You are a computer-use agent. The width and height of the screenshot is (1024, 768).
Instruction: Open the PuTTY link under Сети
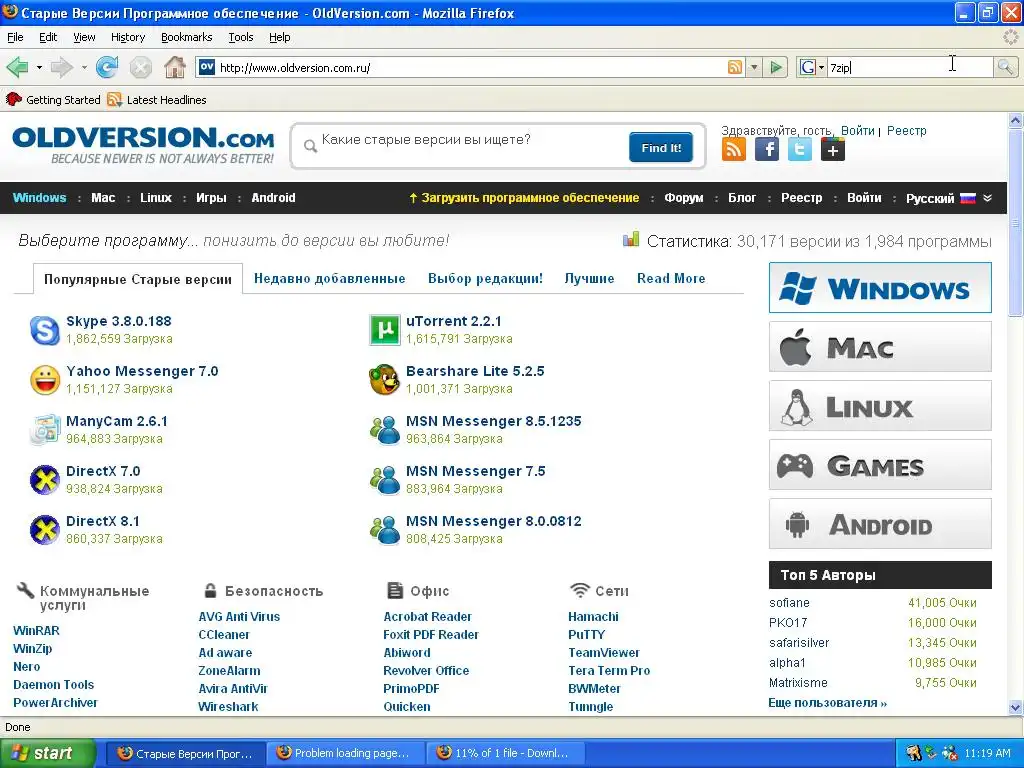click(x=586, y=635)
